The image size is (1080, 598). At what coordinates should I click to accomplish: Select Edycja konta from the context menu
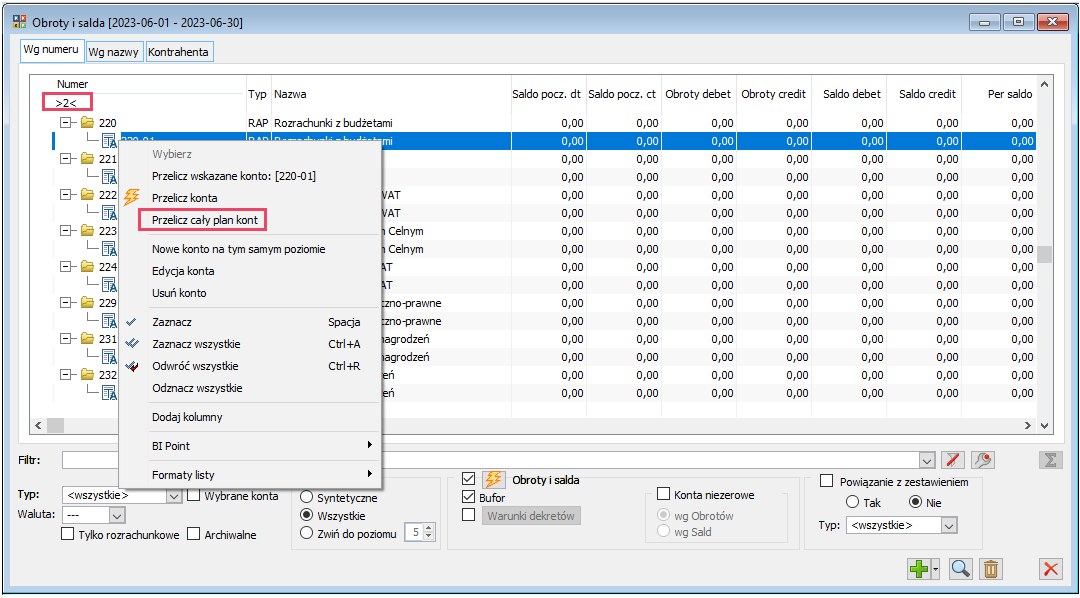pos(183,271)
